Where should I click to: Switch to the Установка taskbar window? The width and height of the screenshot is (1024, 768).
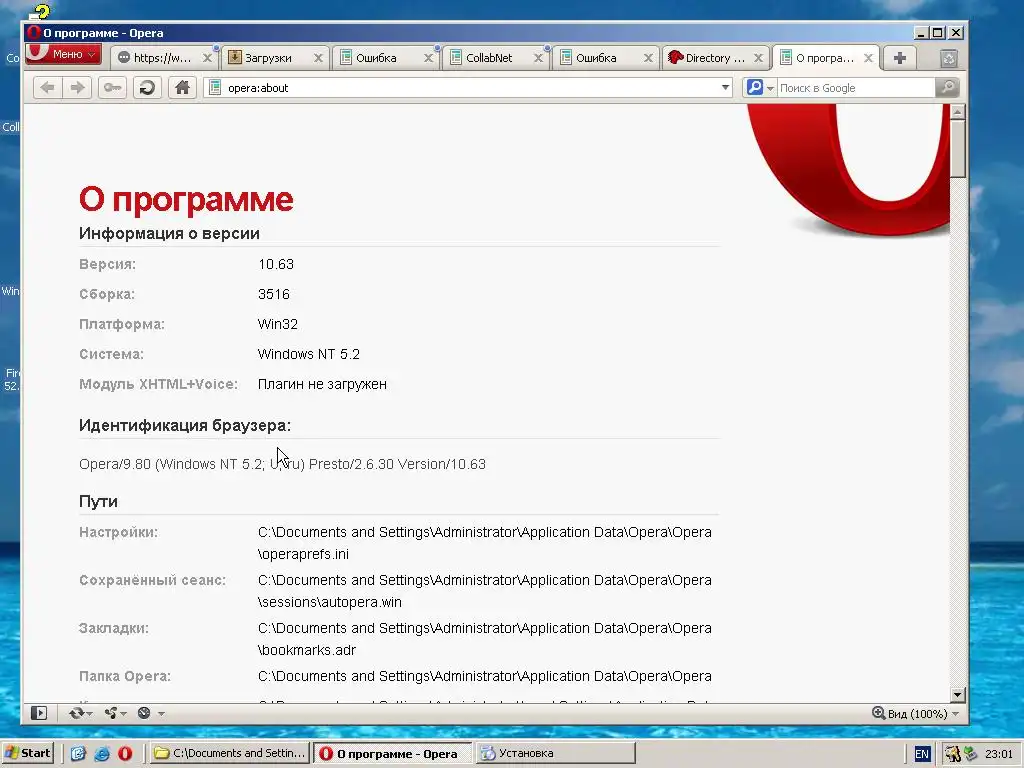coord(555,753)
